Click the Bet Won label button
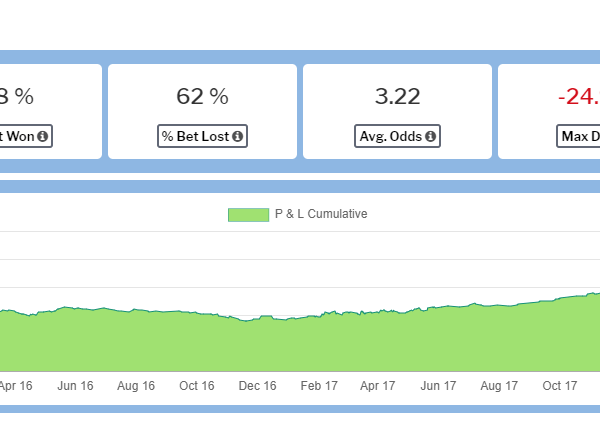This screenshot has height=423, width=600. click(25, 136)
